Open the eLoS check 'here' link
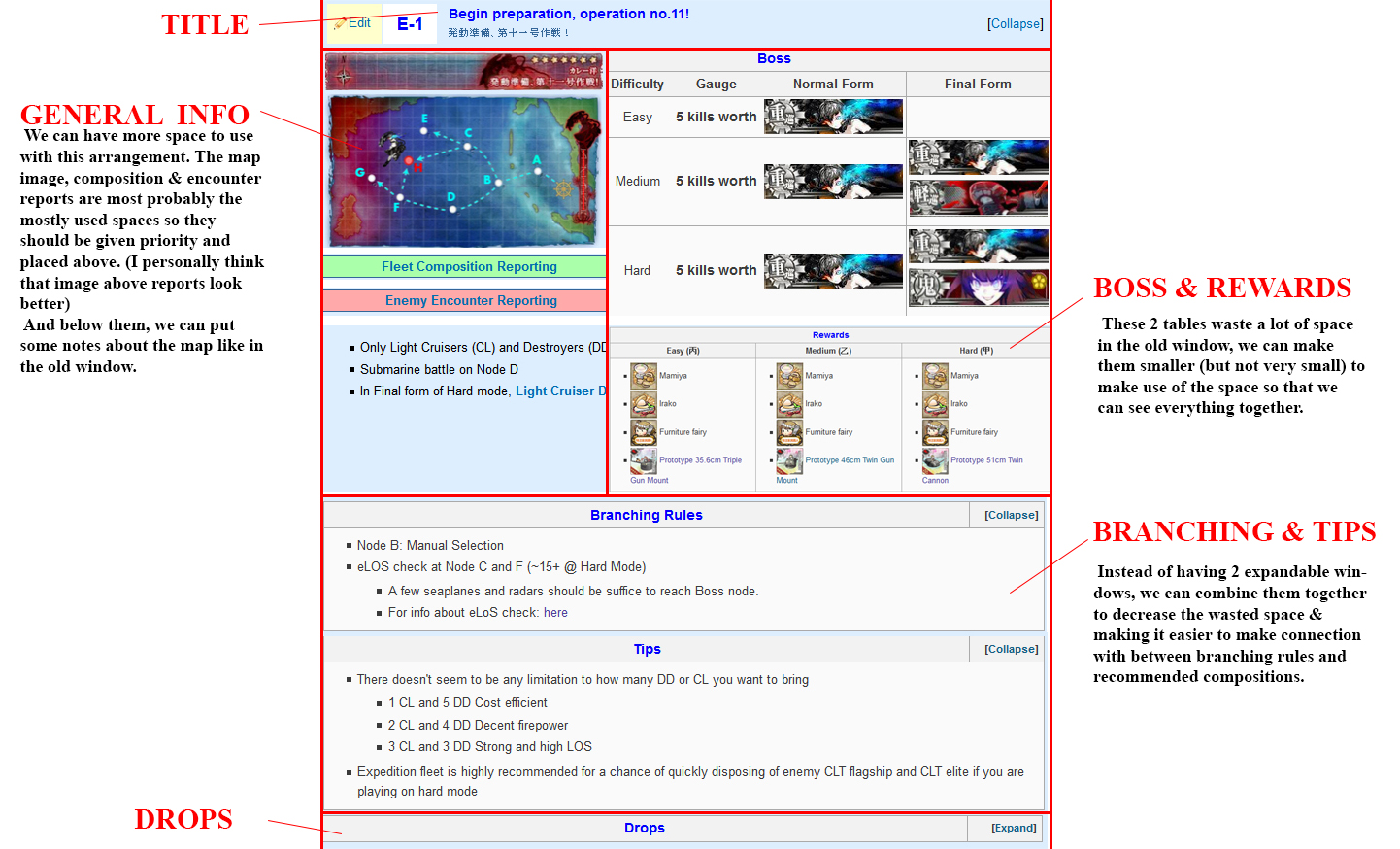The height and width of the screenshot is (849, 1400). click(x=555, y=613)
